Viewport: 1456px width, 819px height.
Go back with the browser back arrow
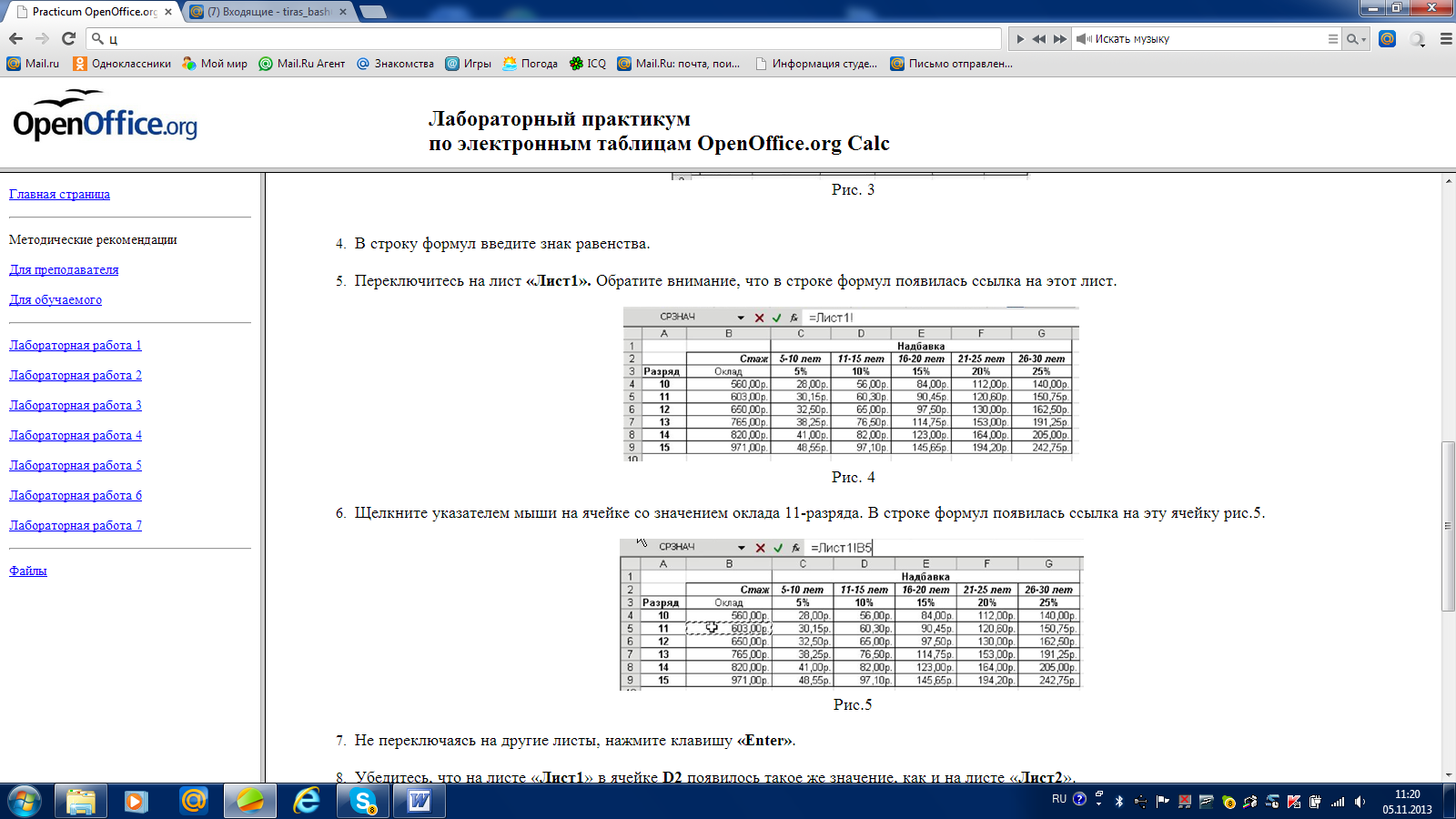(15, 38)
